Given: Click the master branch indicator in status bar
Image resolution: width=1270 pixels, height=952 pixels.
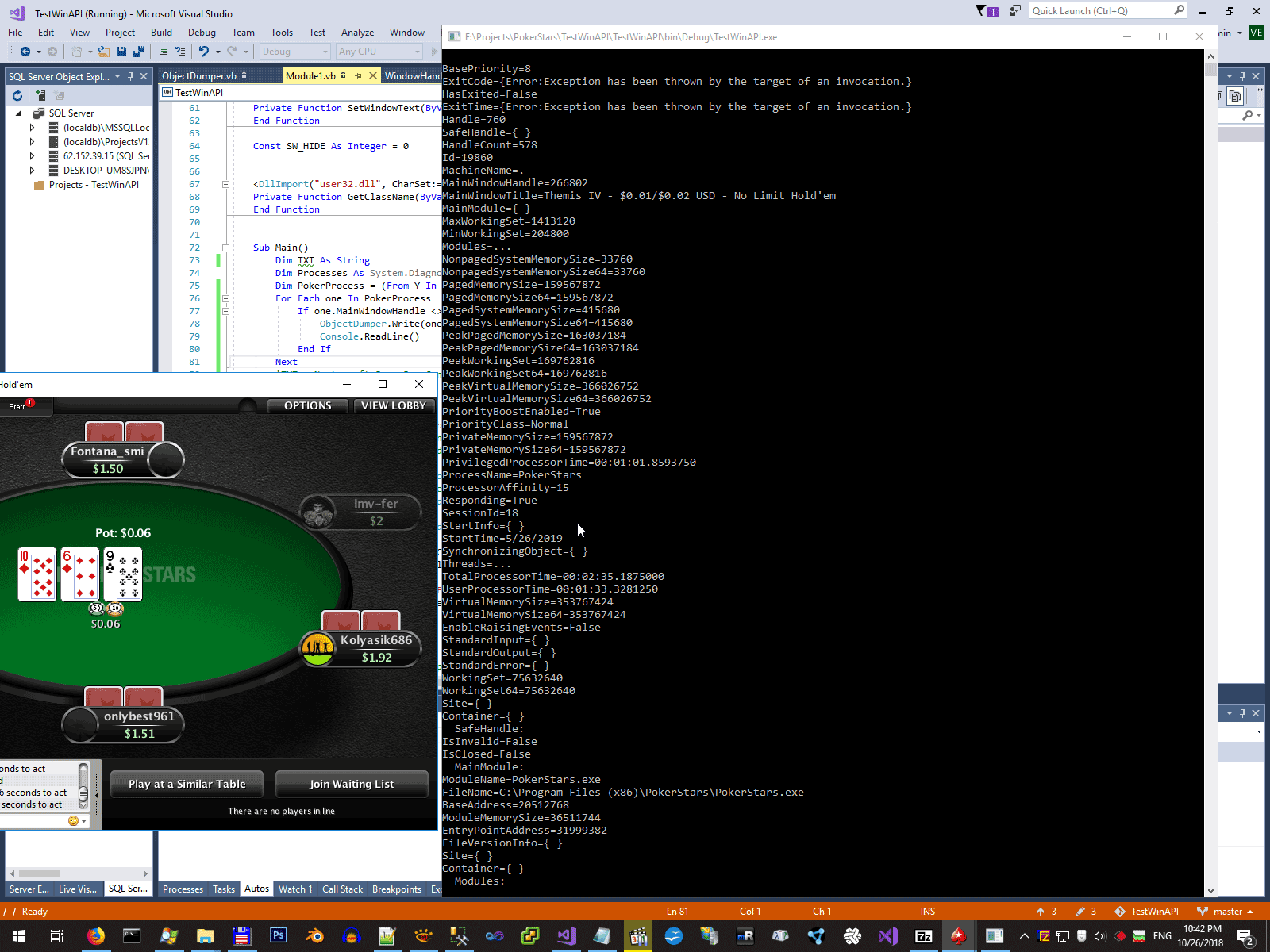Looking at the screenshot, I should 1224,912.
